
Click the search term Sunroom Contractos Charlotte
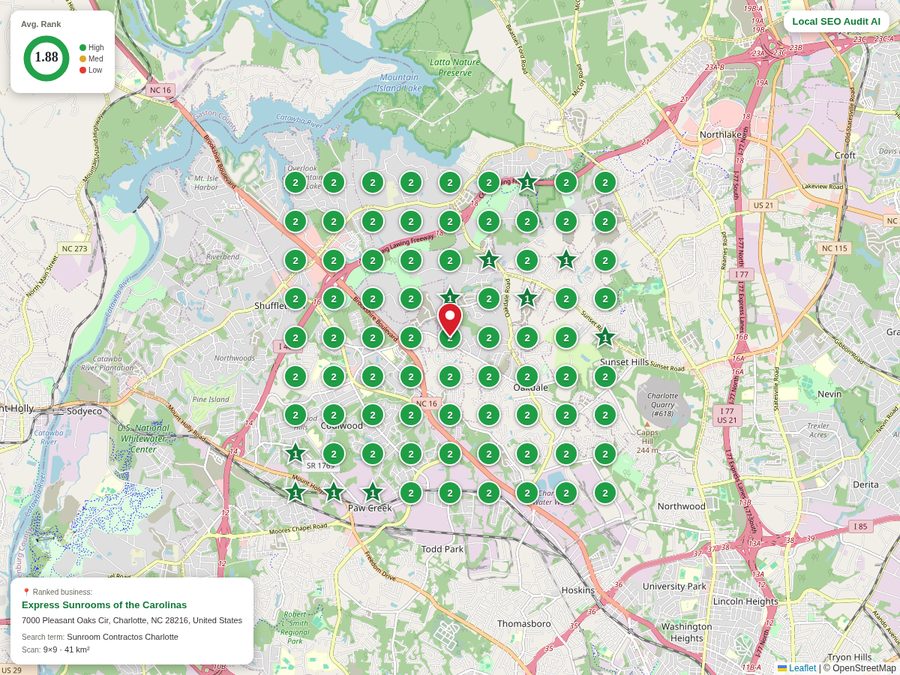(122, 637)
